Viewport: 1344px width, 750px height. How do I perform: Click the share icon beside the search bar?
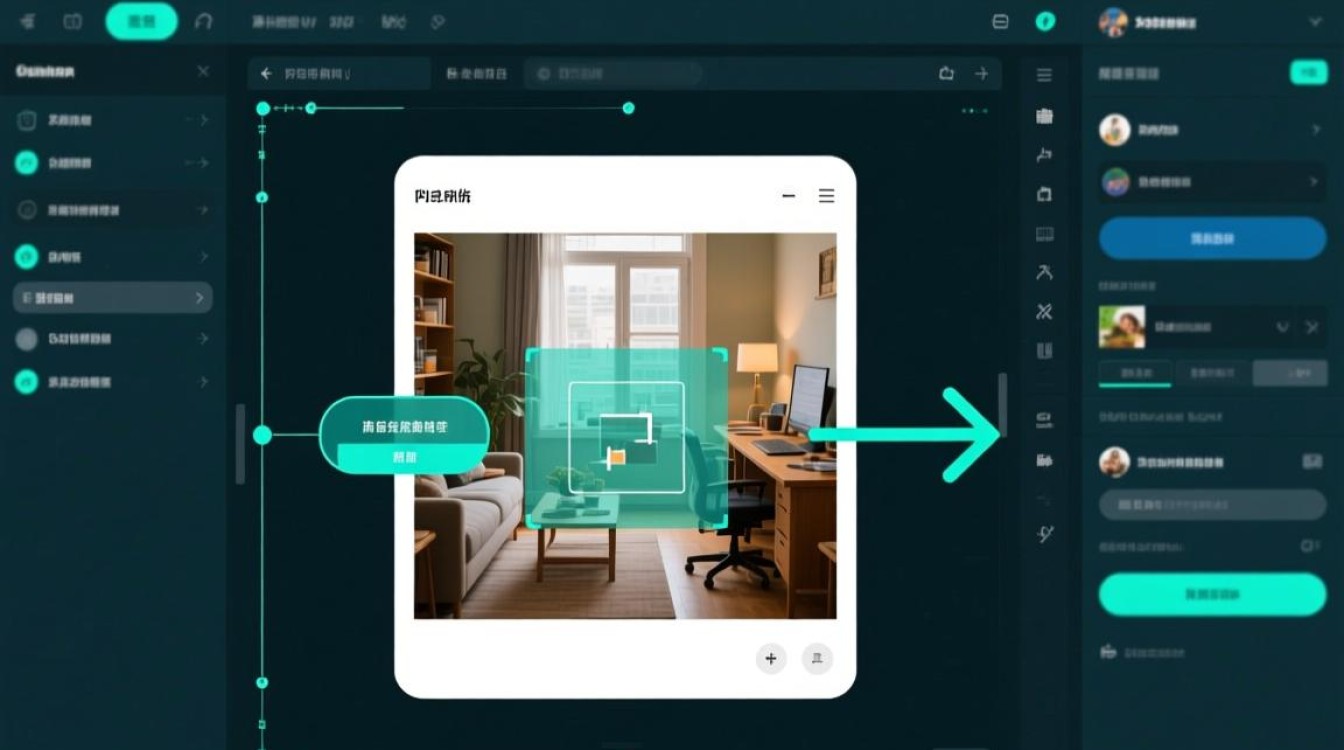(x=946, y=73)
